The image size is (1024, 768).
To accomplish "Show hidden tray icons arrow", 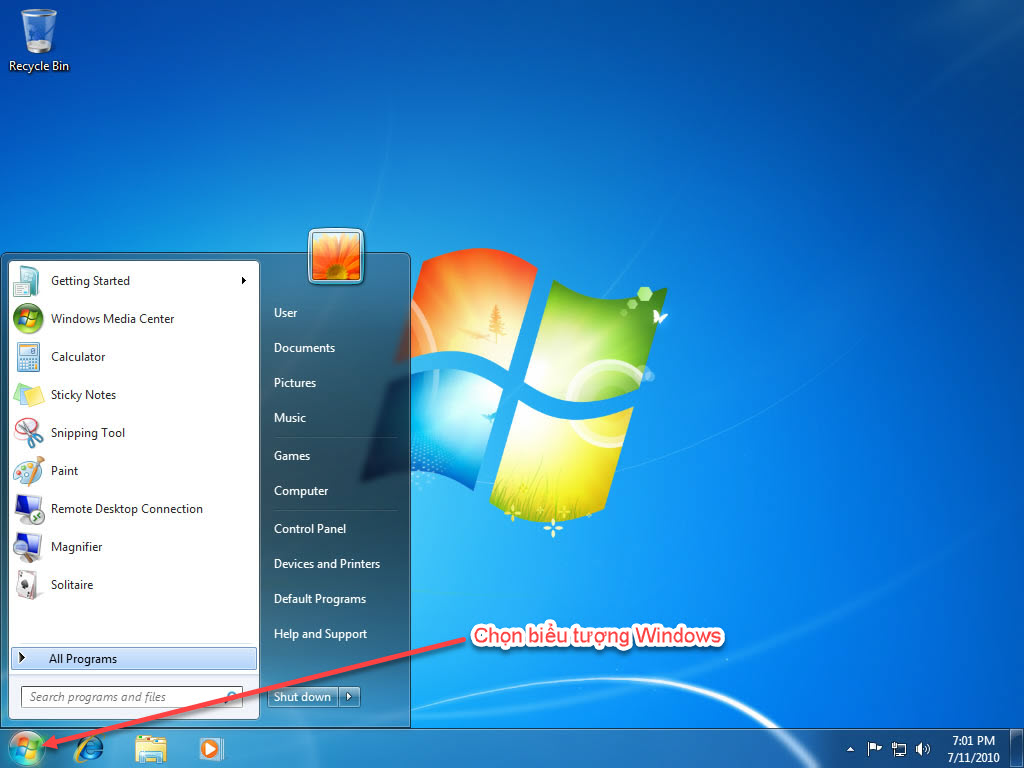I will (x=850, y=749).
